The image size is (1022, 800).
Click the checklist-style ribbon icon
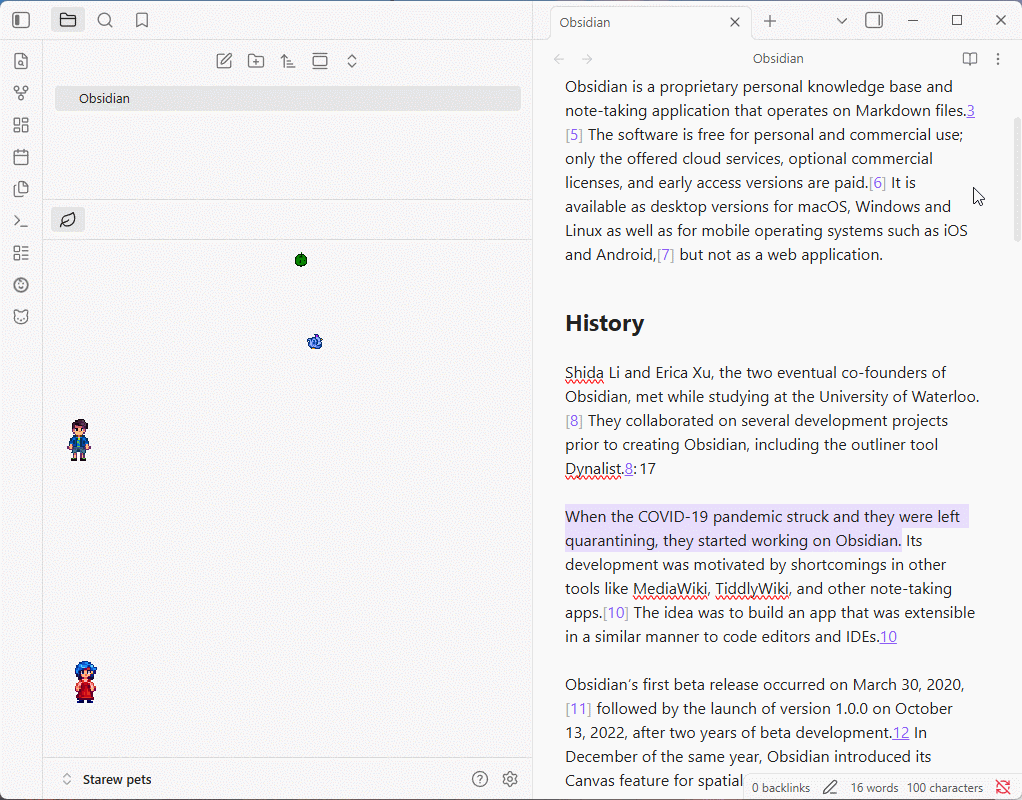coord(21,253)
